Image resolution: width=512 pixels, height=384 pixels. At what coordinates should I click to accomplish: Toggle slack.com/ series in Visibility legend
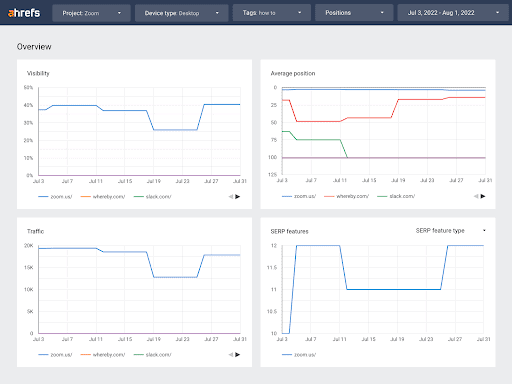coord(153,197)
